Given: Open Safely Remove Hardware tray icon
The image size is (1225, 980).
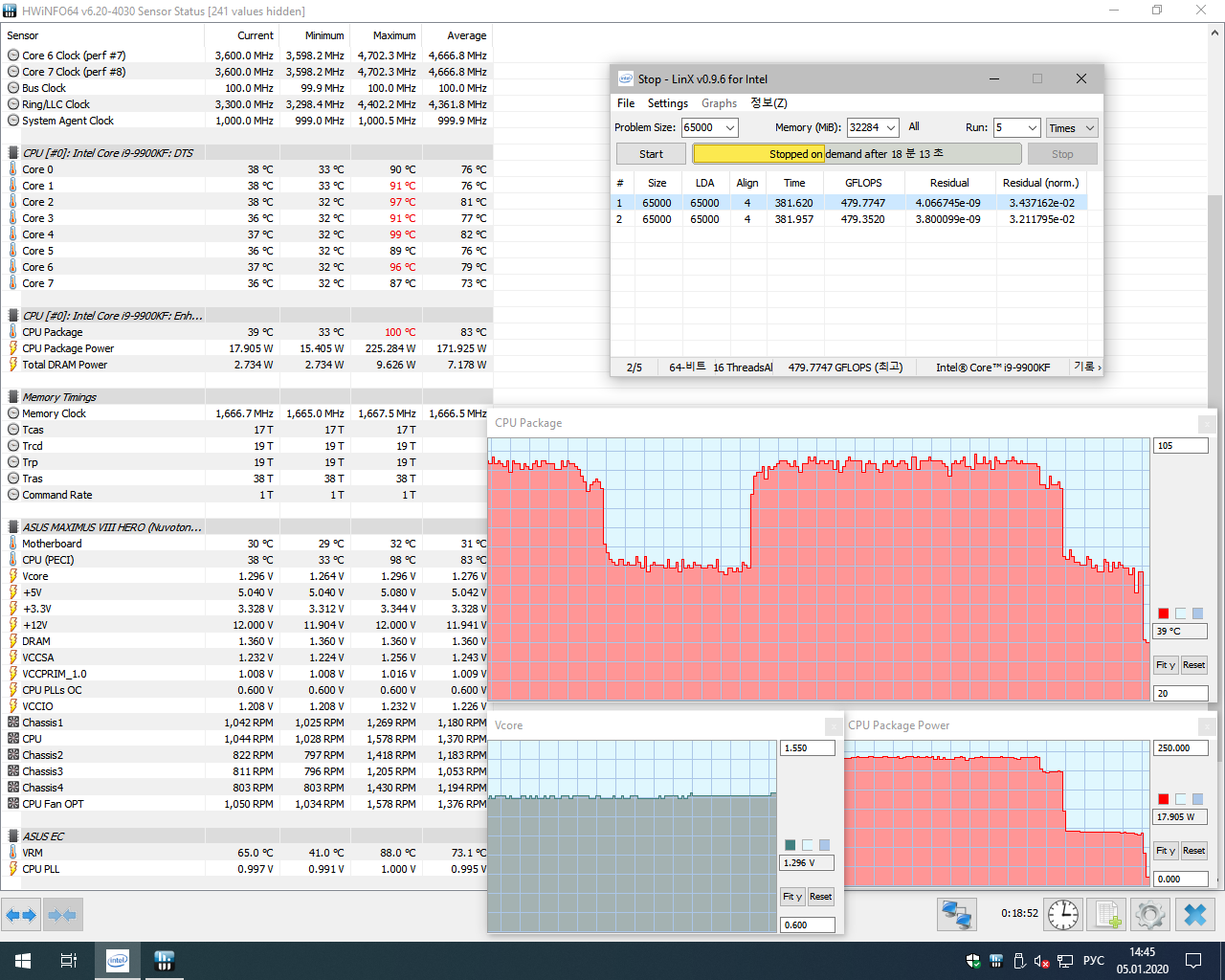Looking at the screenshot, I should (1019, 961).
